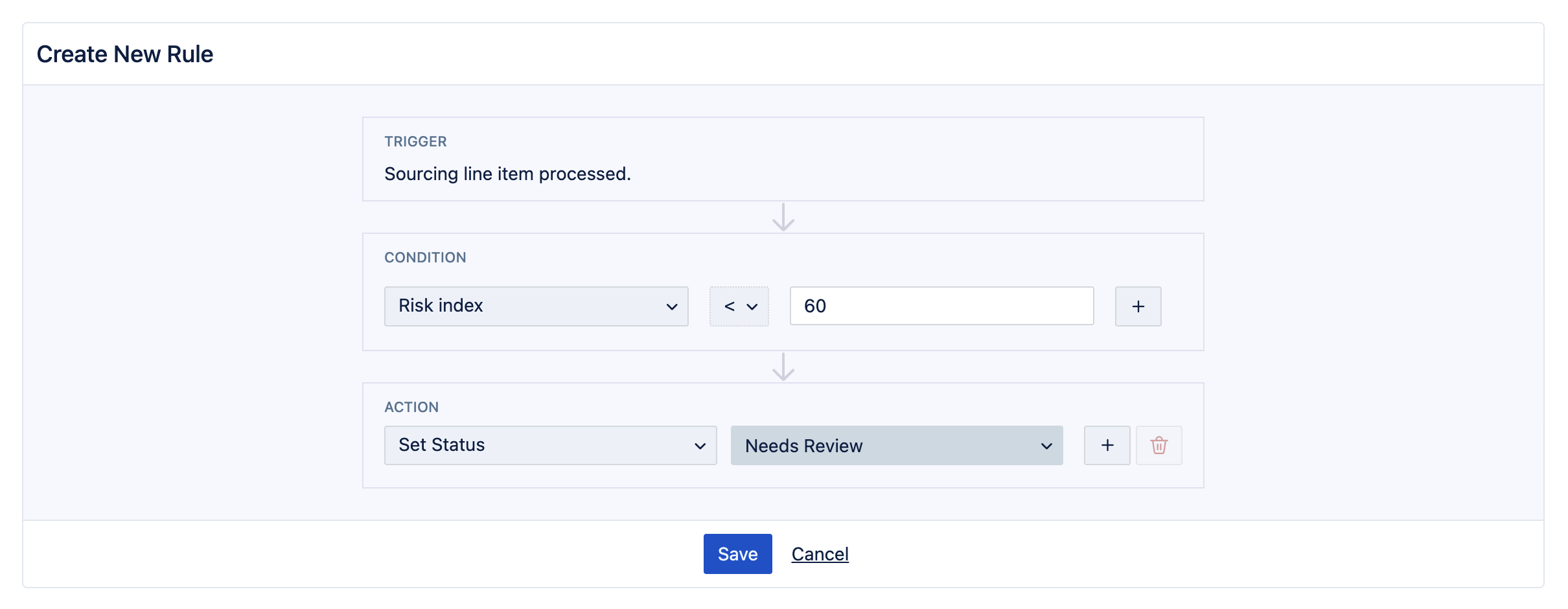Click the TRIGGER section label
The width and height of the screenshot is (1568, 609).
(415, 141)
